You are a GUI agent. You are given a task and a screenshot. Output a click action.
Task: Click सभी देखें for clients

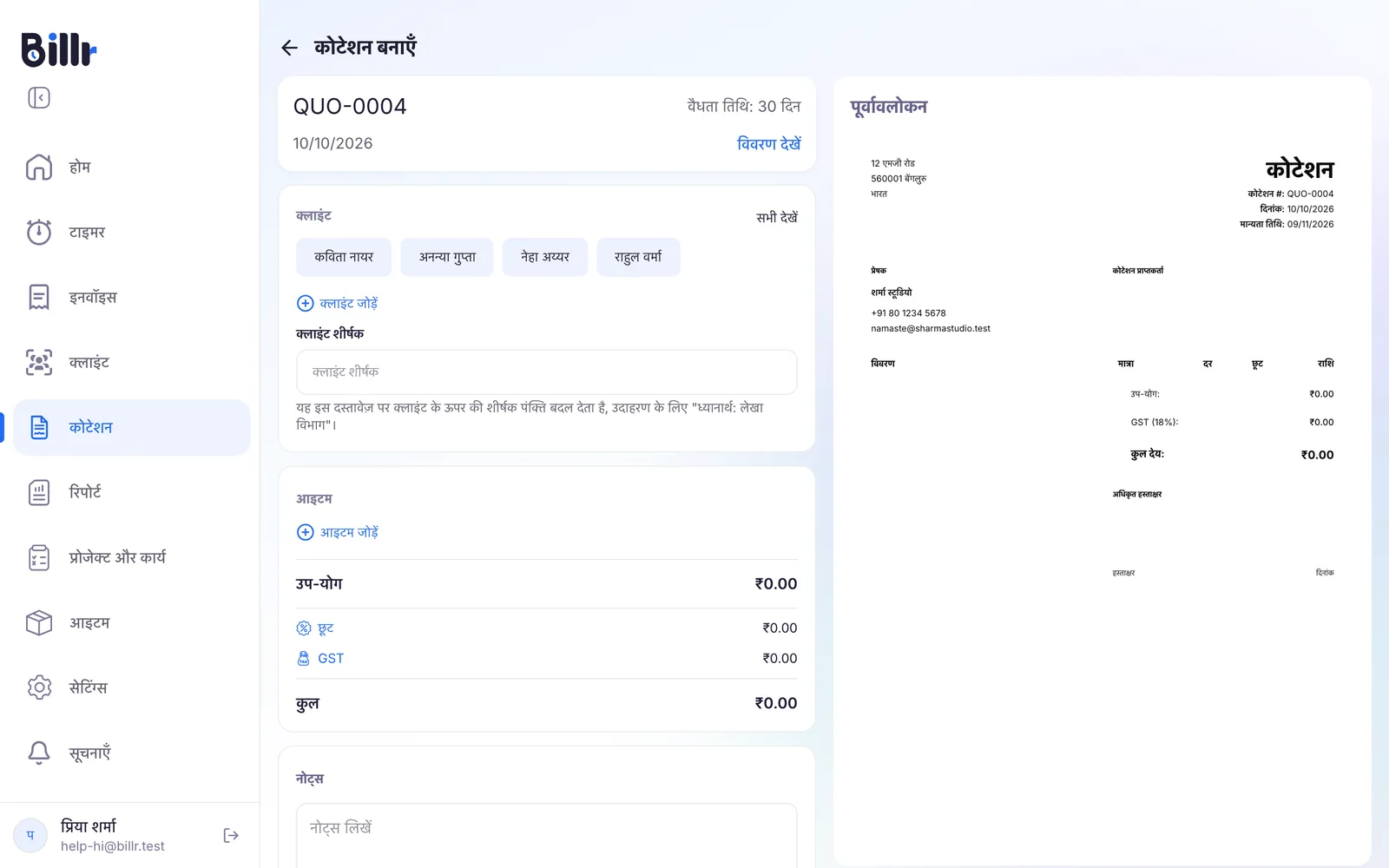pos(777,217)
